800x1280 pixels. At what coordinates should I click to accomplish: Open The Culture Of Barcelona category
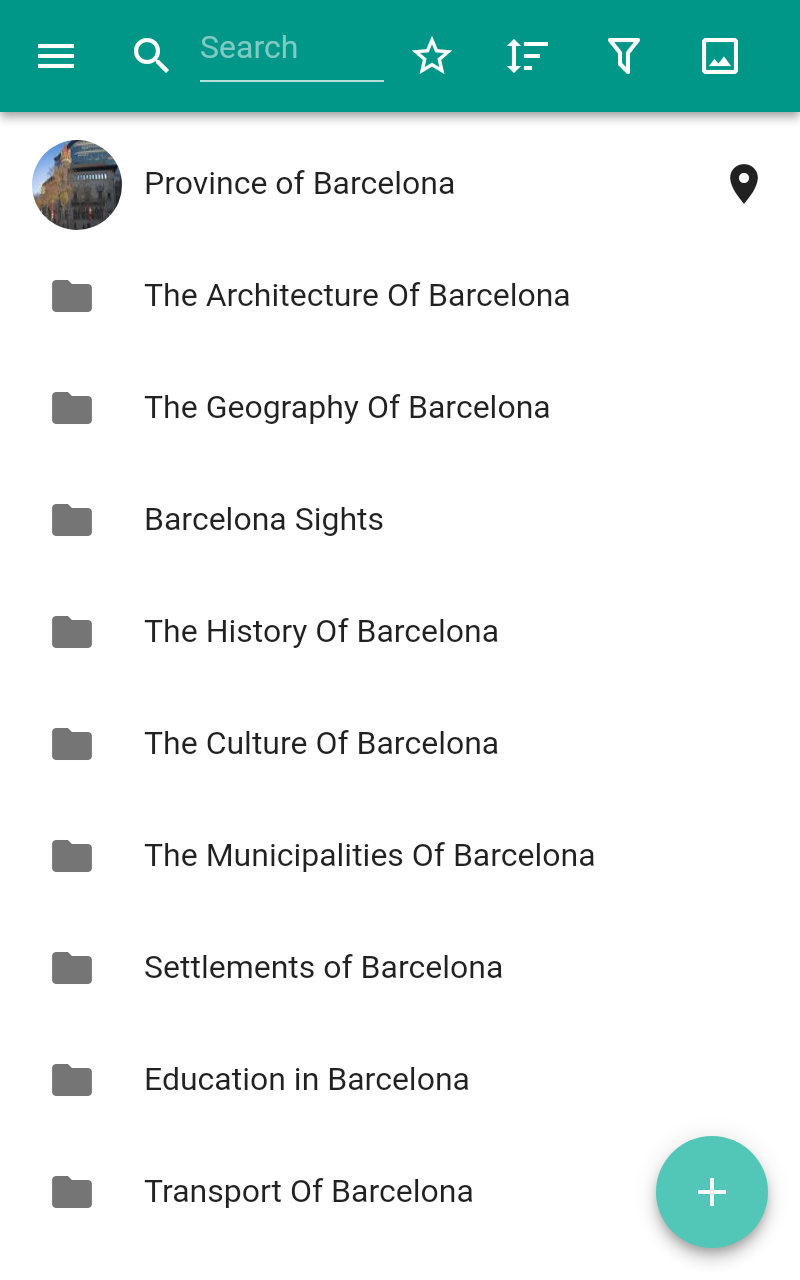(x=321, y=744)
